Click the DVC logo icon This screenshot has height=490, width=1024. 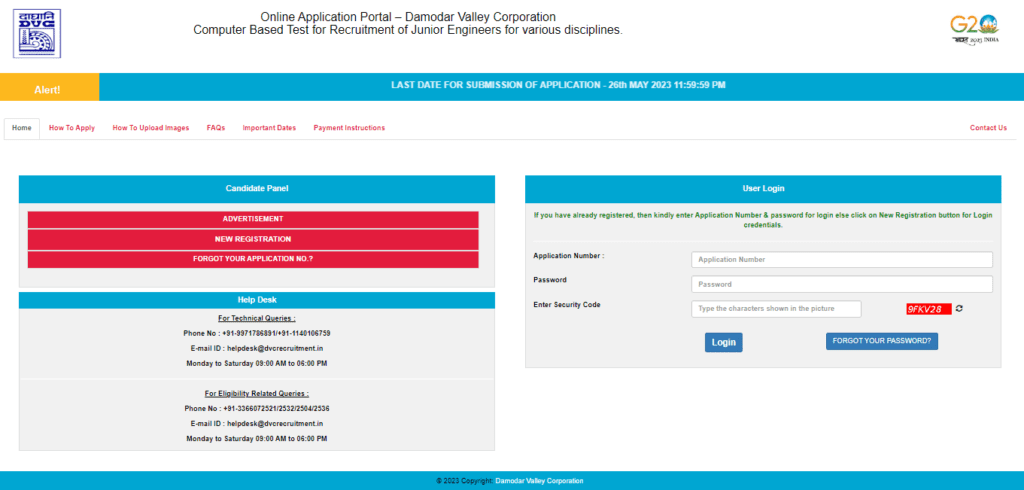tap(37, 33)
